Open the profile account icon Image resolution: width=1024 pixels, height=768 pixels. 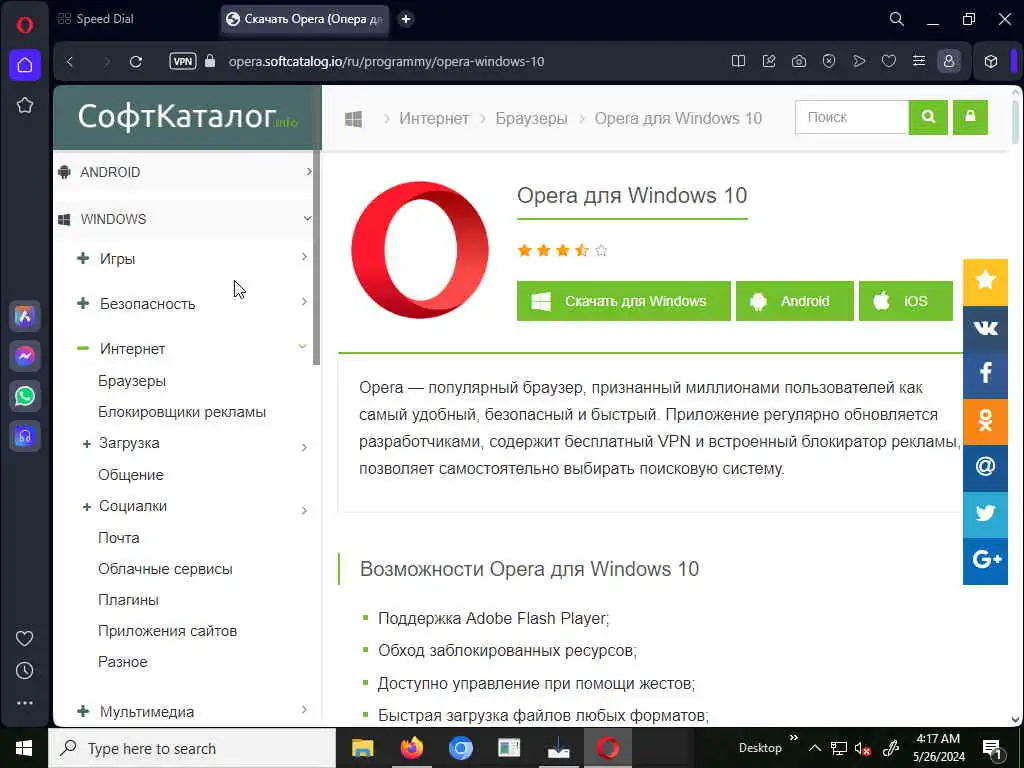[x=949, y=61]
